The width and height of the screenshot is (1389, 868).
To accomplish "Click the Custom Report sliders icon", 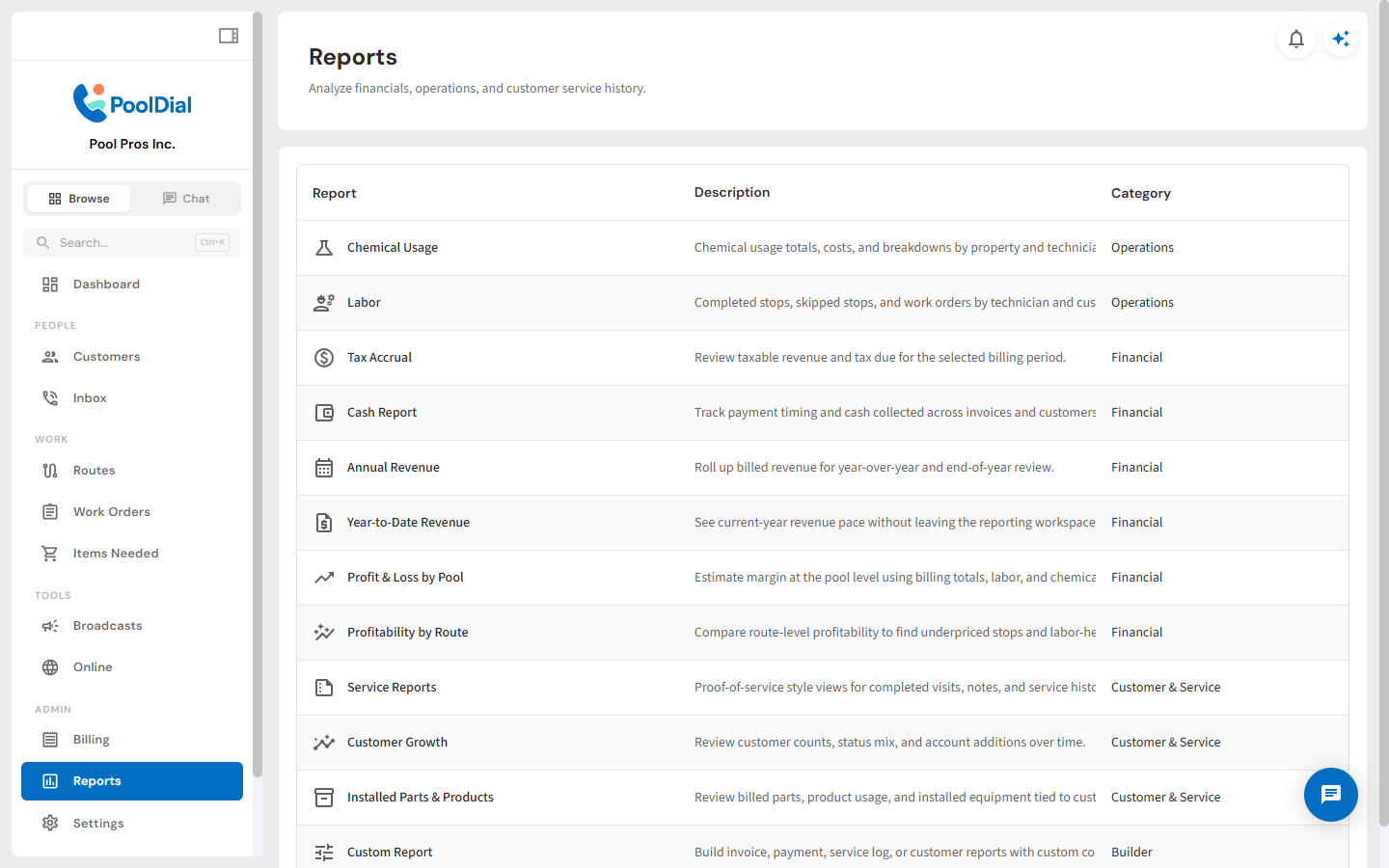I will (324, 853).
